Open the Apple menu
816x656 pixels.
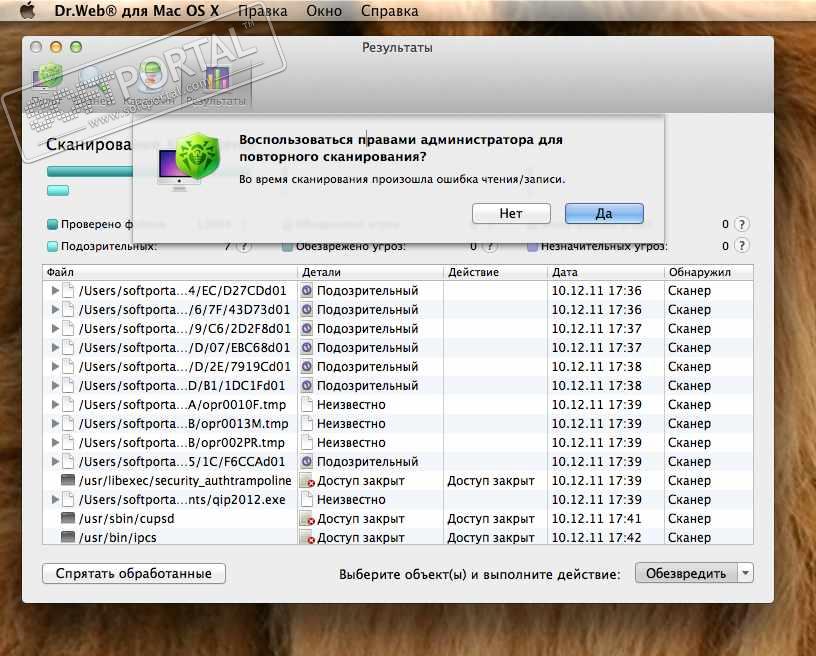tap(27, 10)
